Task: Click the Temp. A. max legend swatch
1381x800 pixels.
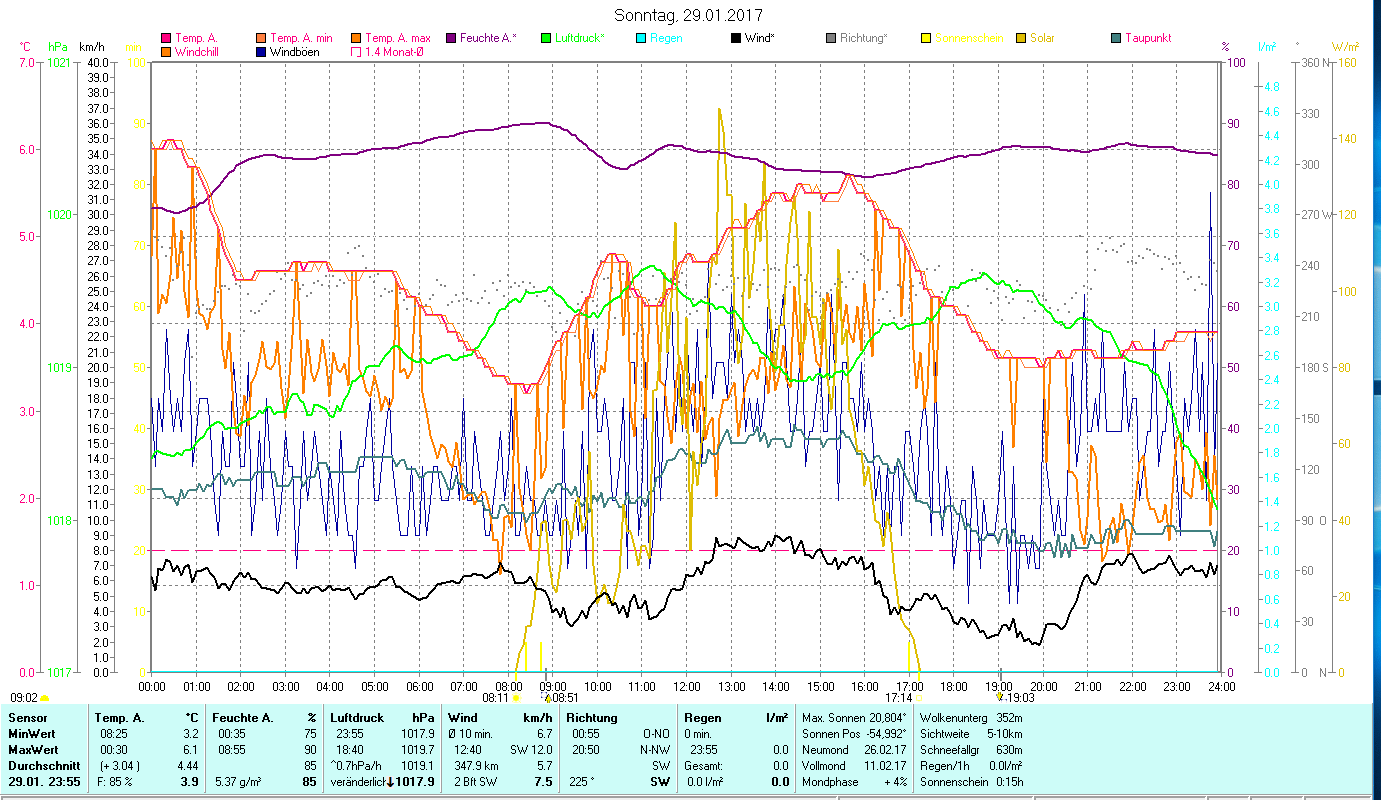Action: 356,39
